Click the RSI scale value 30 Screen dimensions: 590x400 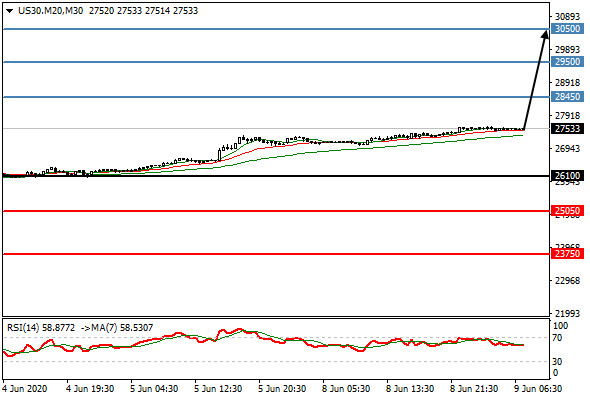pyautogui.click(x=558, y=362)
